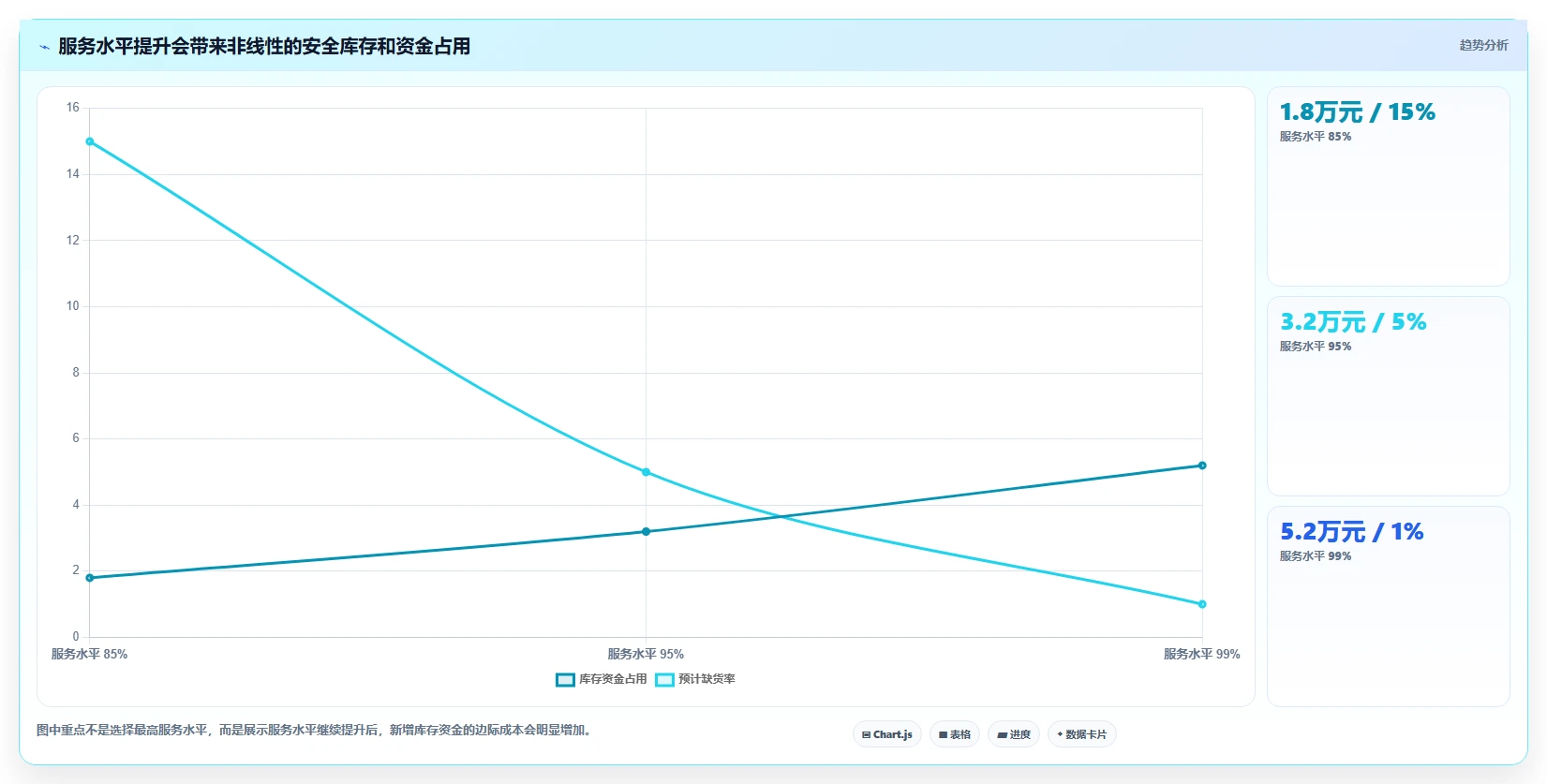
Task: Click the card subtitle 服务水平 95%
Action: 1316,347
